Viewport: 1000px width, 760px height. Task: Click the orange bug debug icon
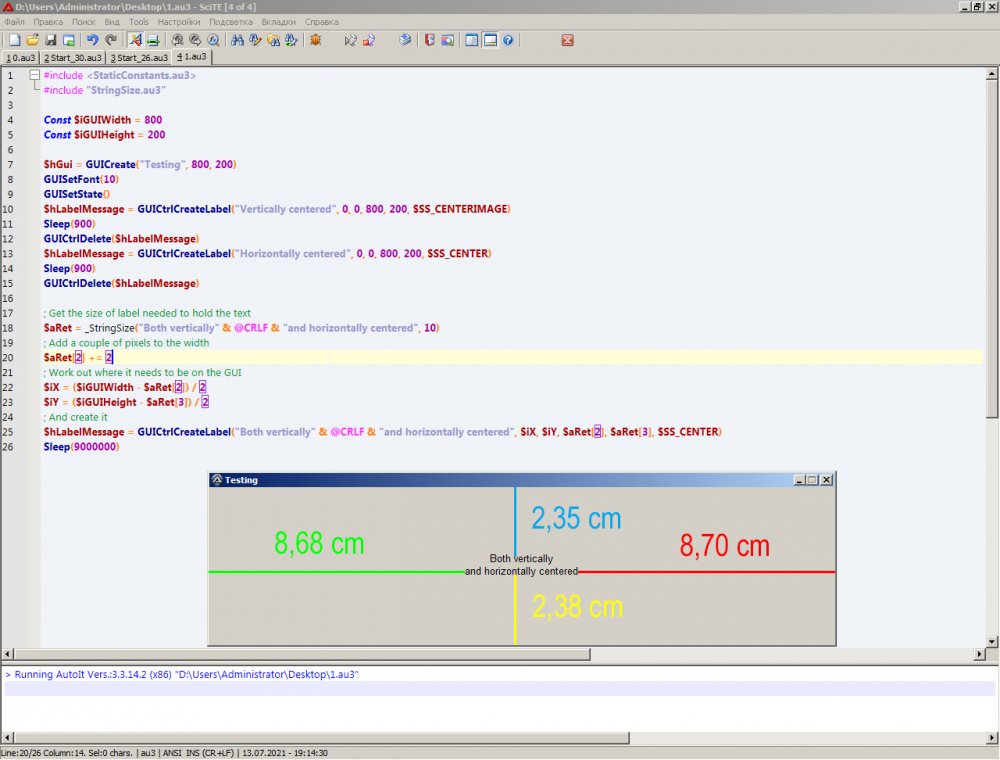click(315, 40)
